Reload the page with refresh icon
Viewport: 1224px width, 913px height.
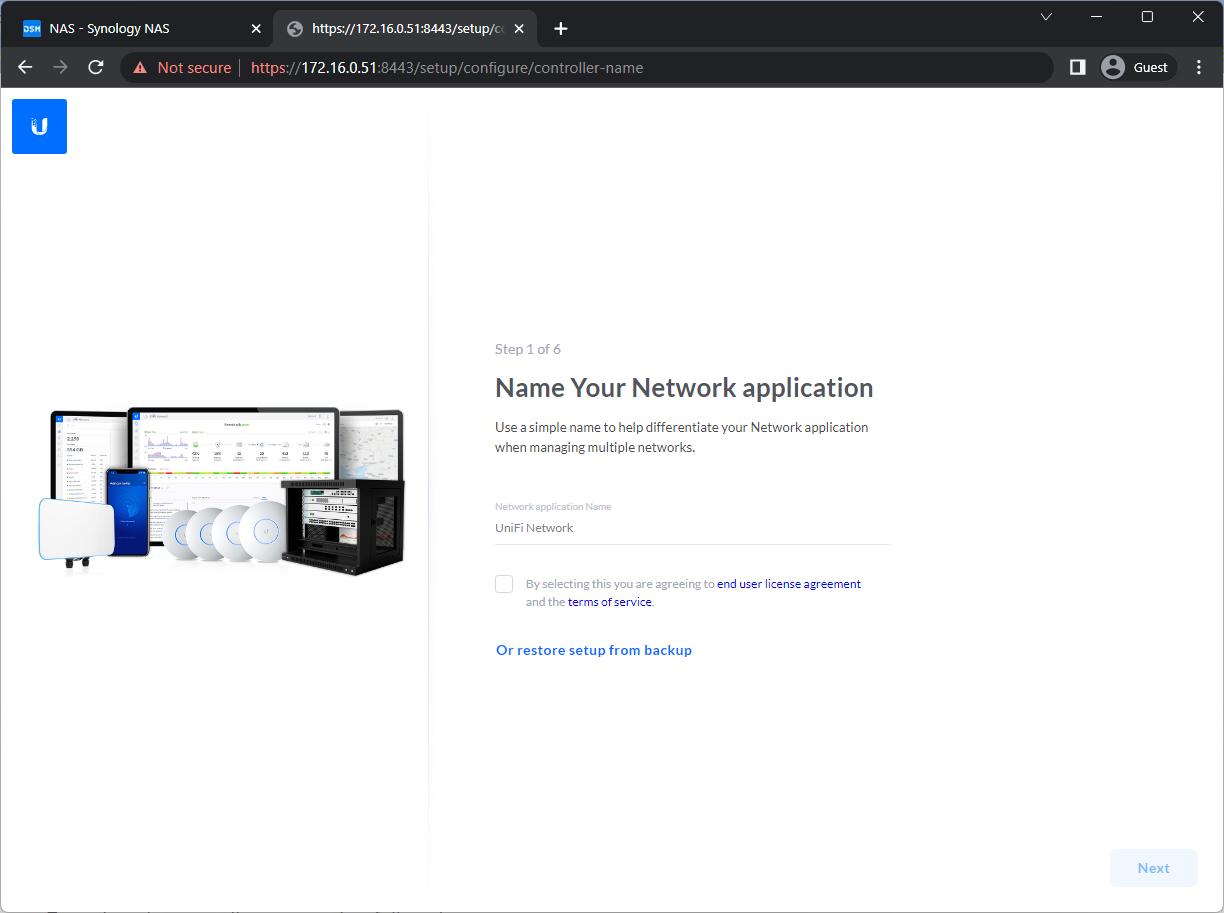(x=96, y=67)
